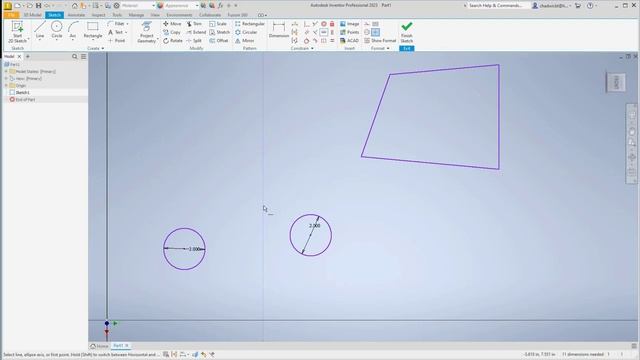This screenshot has height=360, width=640.
Task: Select the Move command
Action: [x=172, y=24]
